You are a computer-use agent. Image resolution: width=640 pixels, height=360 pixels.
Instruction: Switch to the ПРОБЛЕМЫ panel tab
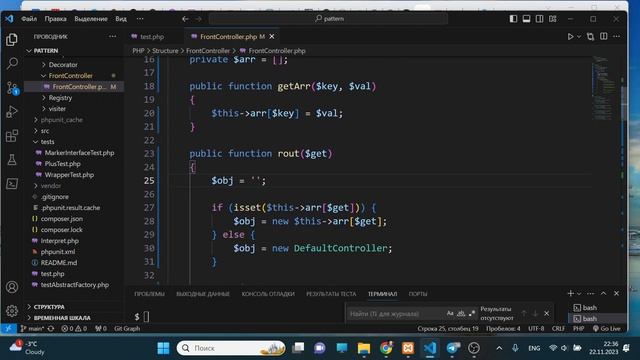pyautogui.click(x=149, y=294)
